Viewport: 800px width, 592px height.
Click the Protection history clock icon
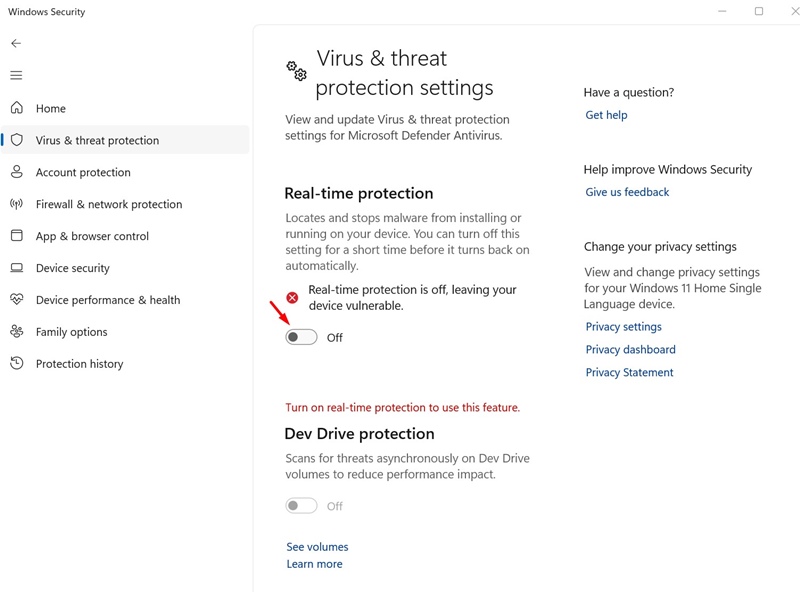[x=17, y=364]
